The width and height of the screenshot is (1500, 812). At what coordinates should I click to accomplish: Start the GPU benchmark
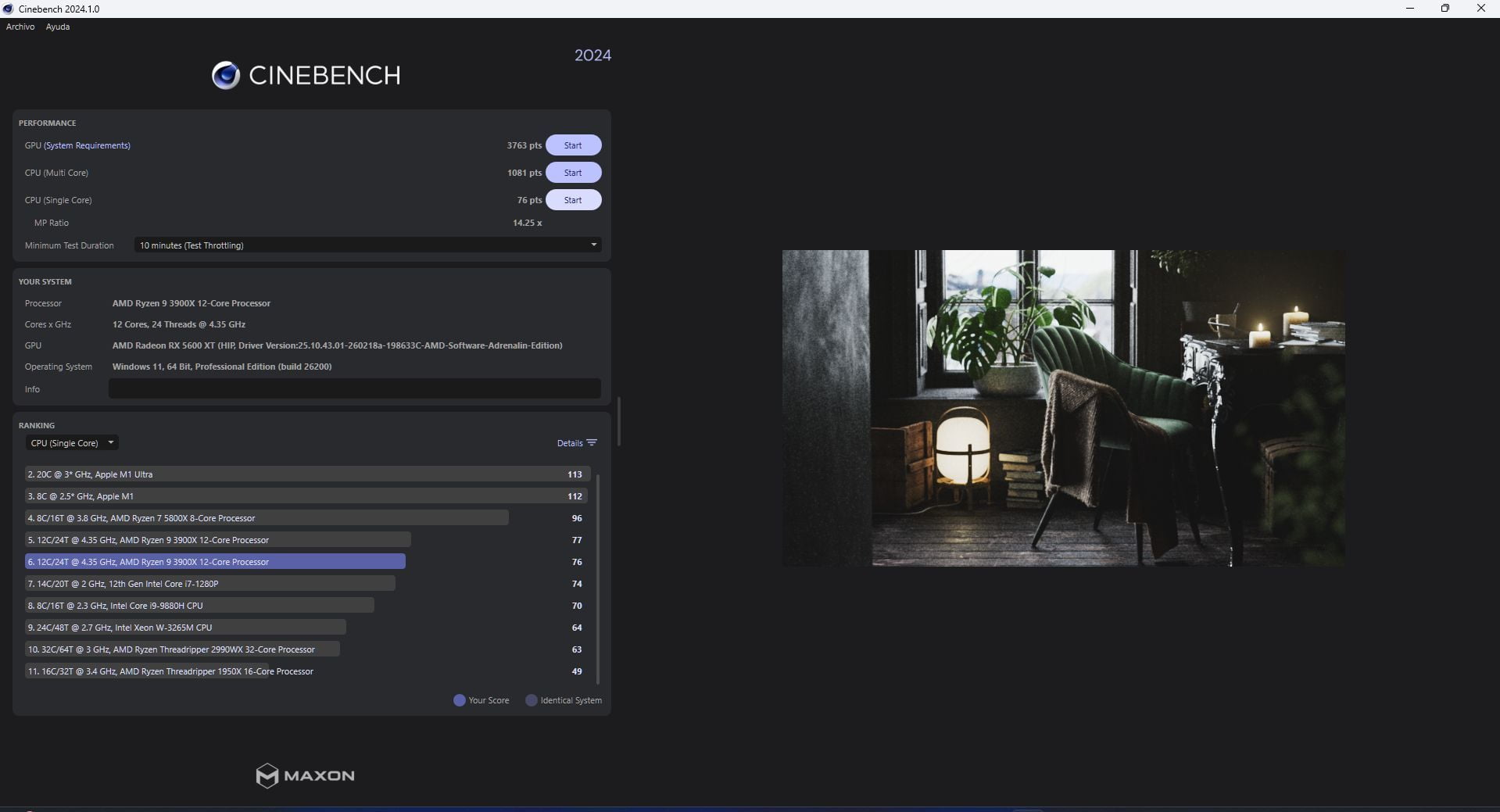(573, 145)
